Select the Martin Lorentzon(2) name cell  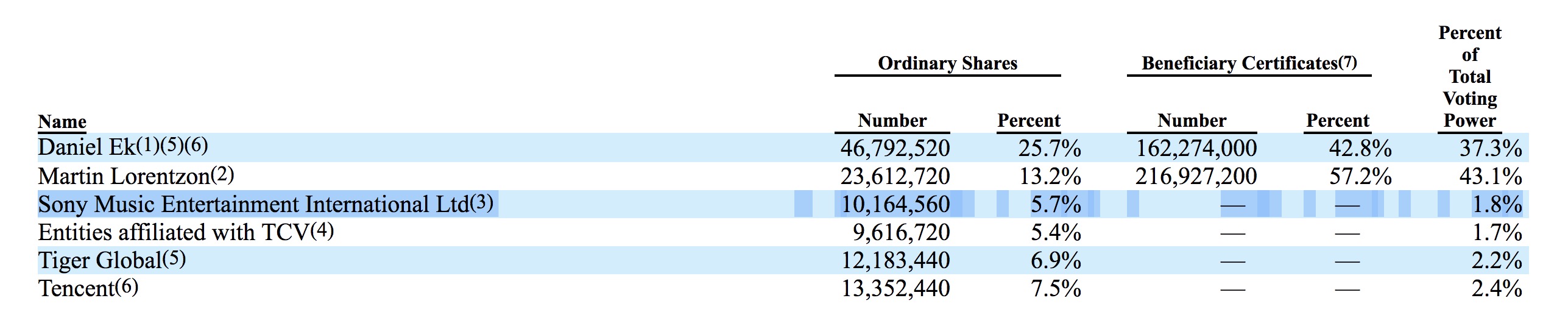[x=136, y=175]
